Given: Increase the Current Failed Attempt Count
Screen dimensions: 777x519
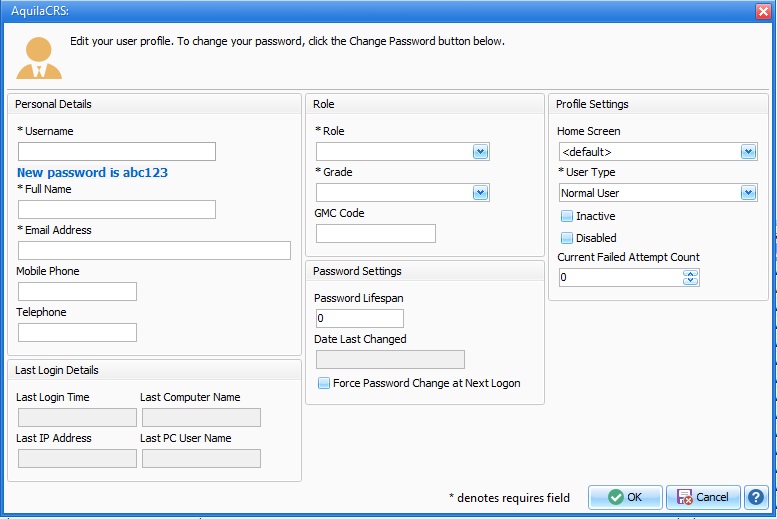Looking at the screenshot, I should click(x=690, y=274).
